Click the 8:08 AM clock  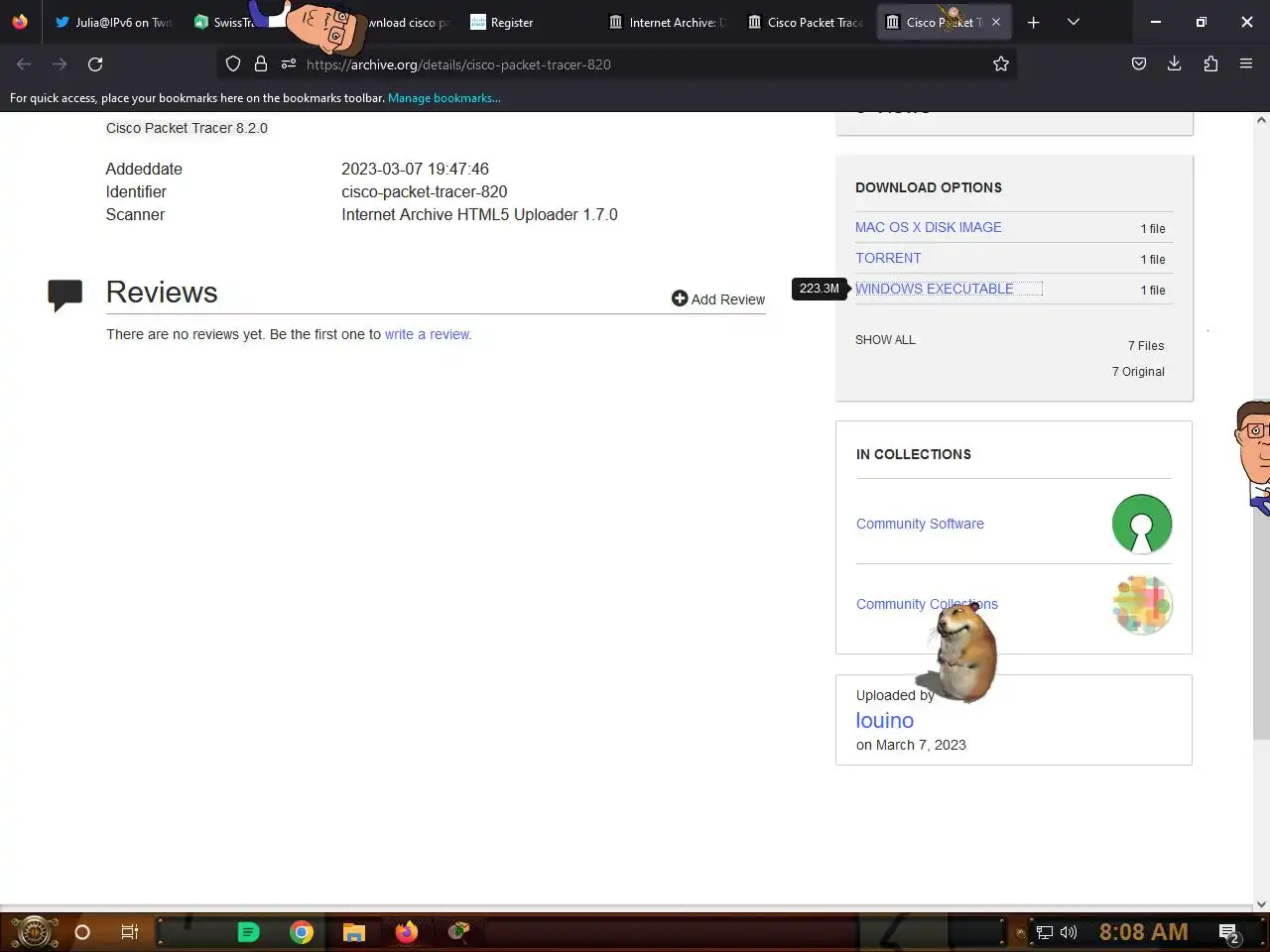(1143, 932)
